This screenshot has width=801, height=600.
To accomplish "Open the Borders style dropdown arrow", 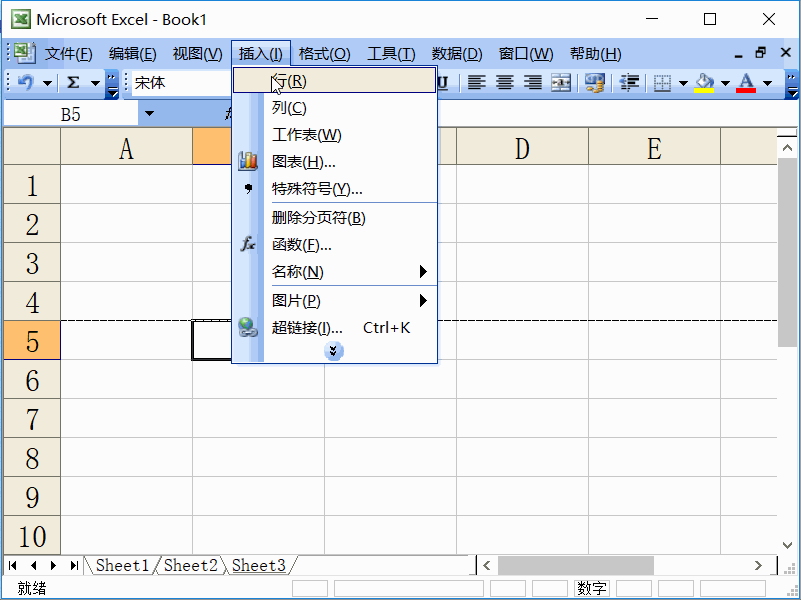I will (683, 83).
